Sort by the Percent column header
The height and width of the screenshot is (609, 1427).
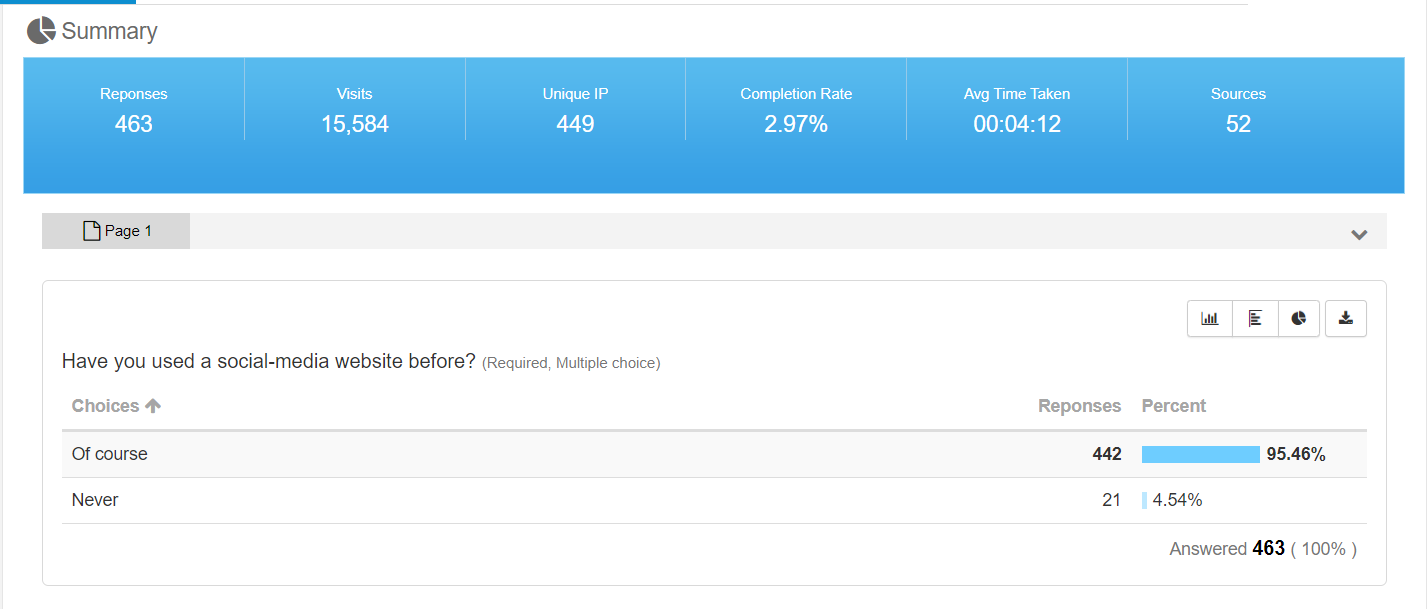pyautogui.click(x=1174, y=406)
